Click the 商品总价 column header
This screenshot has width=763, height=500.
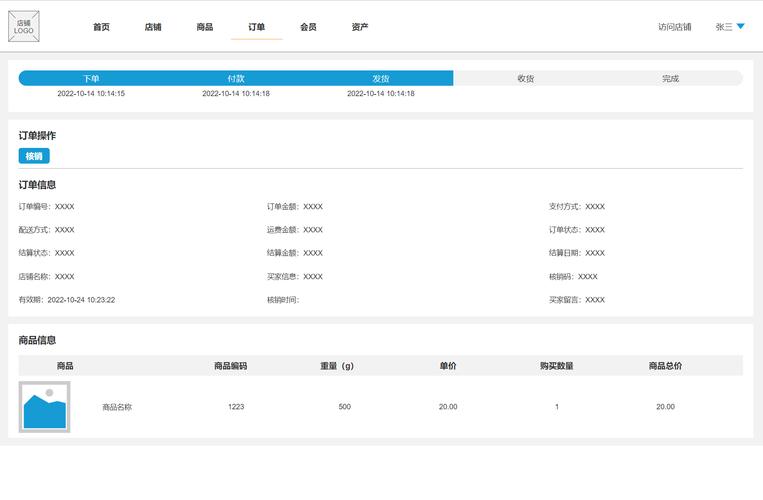pos(665,366)
